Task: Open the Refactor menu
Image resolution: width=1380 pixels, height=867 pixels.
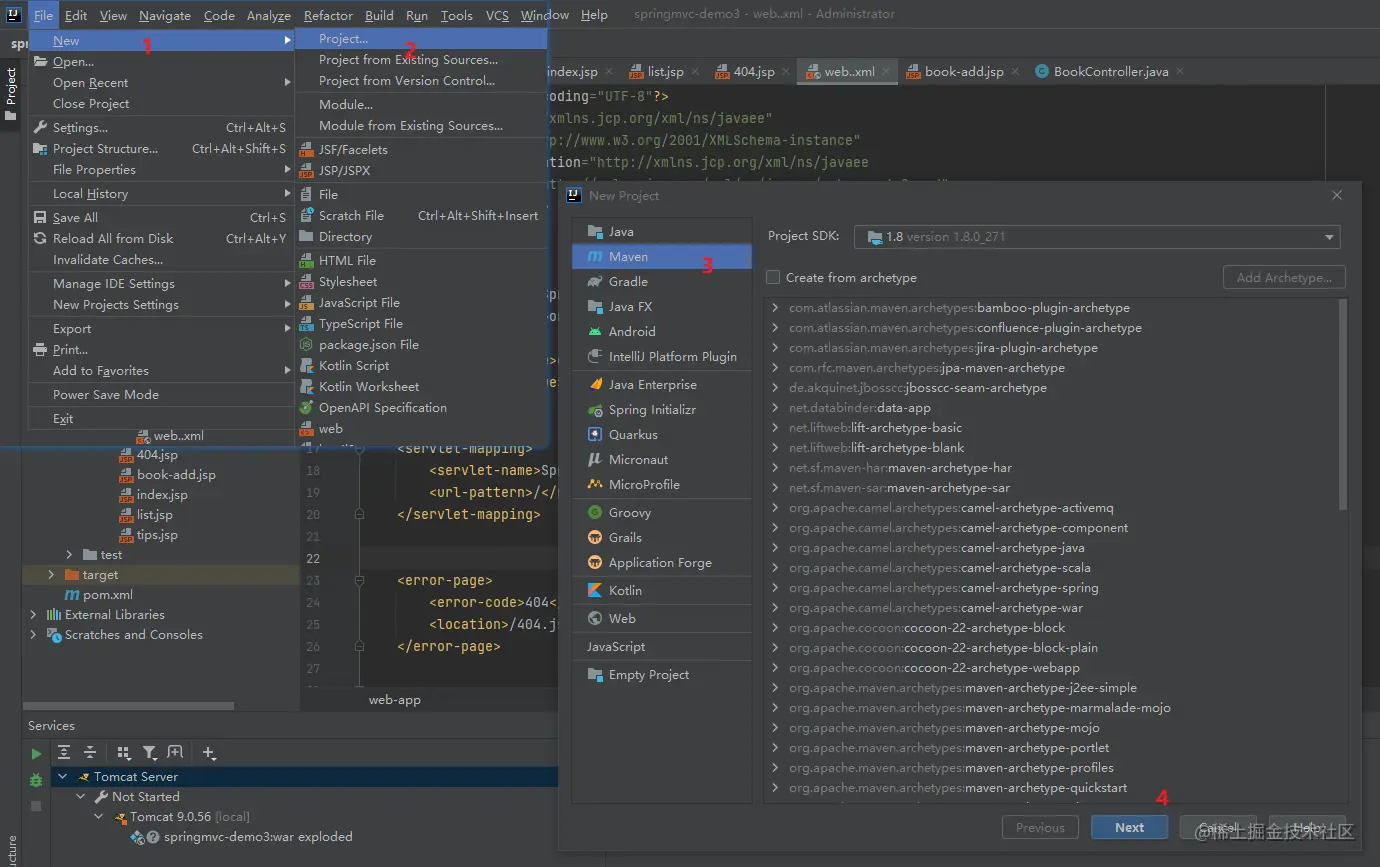Action: click(x=328, y=15)
